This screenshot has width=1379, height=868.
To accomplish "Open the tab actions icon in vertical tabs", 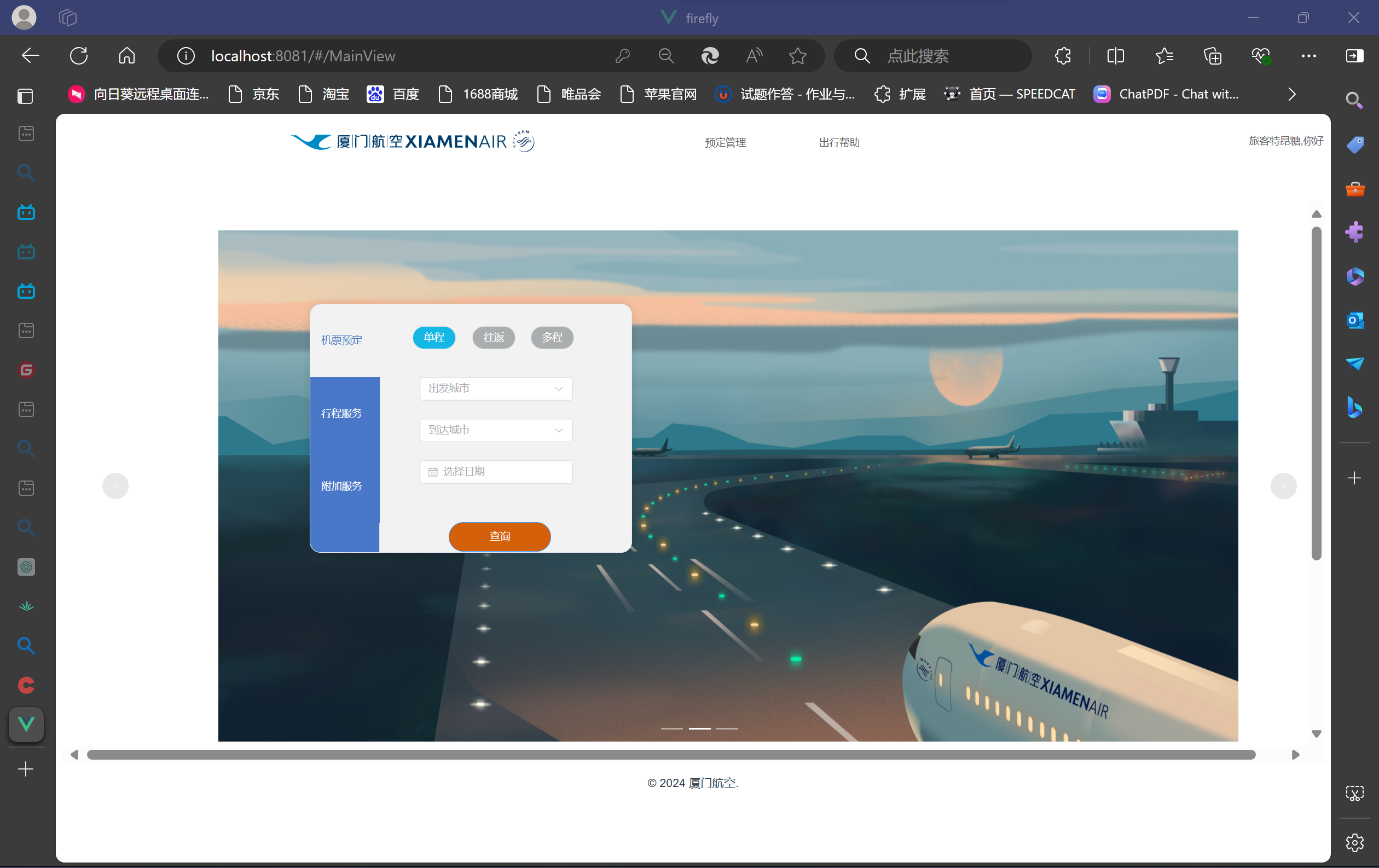I will click(x=26, y=96).
